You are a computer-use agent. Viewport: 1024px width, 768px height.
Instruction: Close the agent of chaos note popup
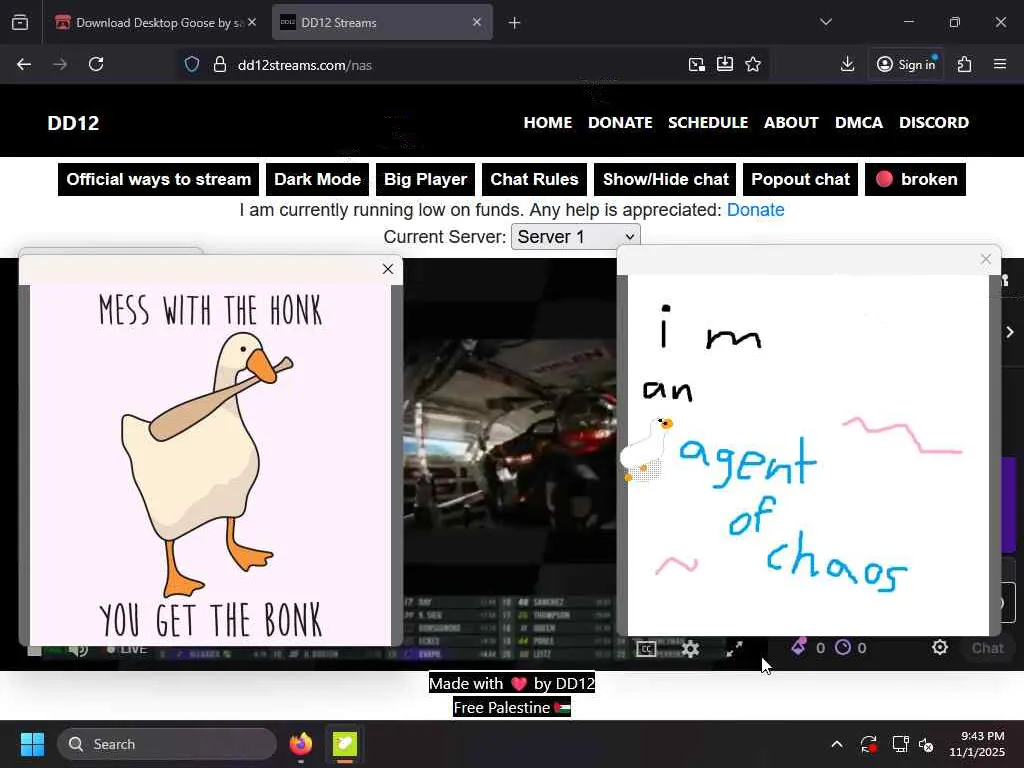coord(985,259)
